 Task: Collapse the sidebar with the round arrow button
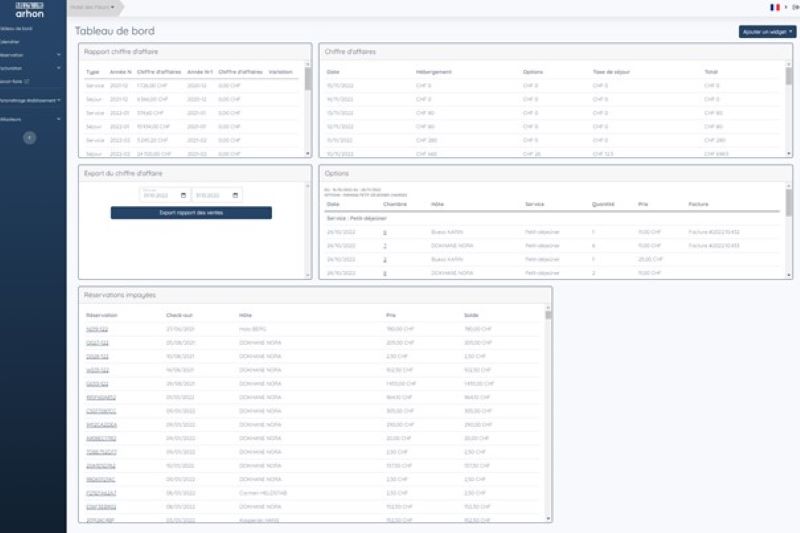tap(30, 137)
